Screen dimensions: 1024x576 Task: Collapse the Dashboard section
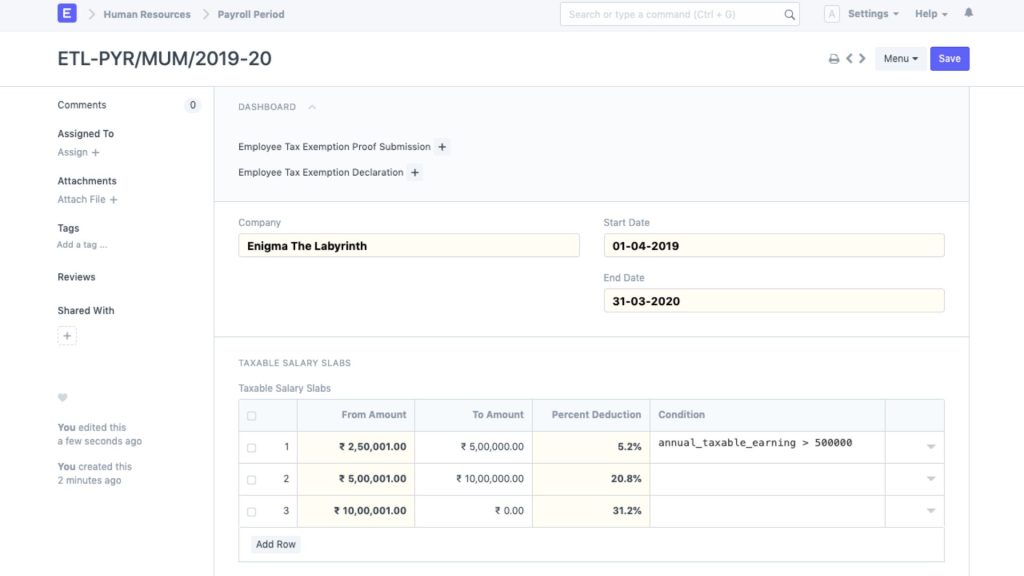[312, 106]
